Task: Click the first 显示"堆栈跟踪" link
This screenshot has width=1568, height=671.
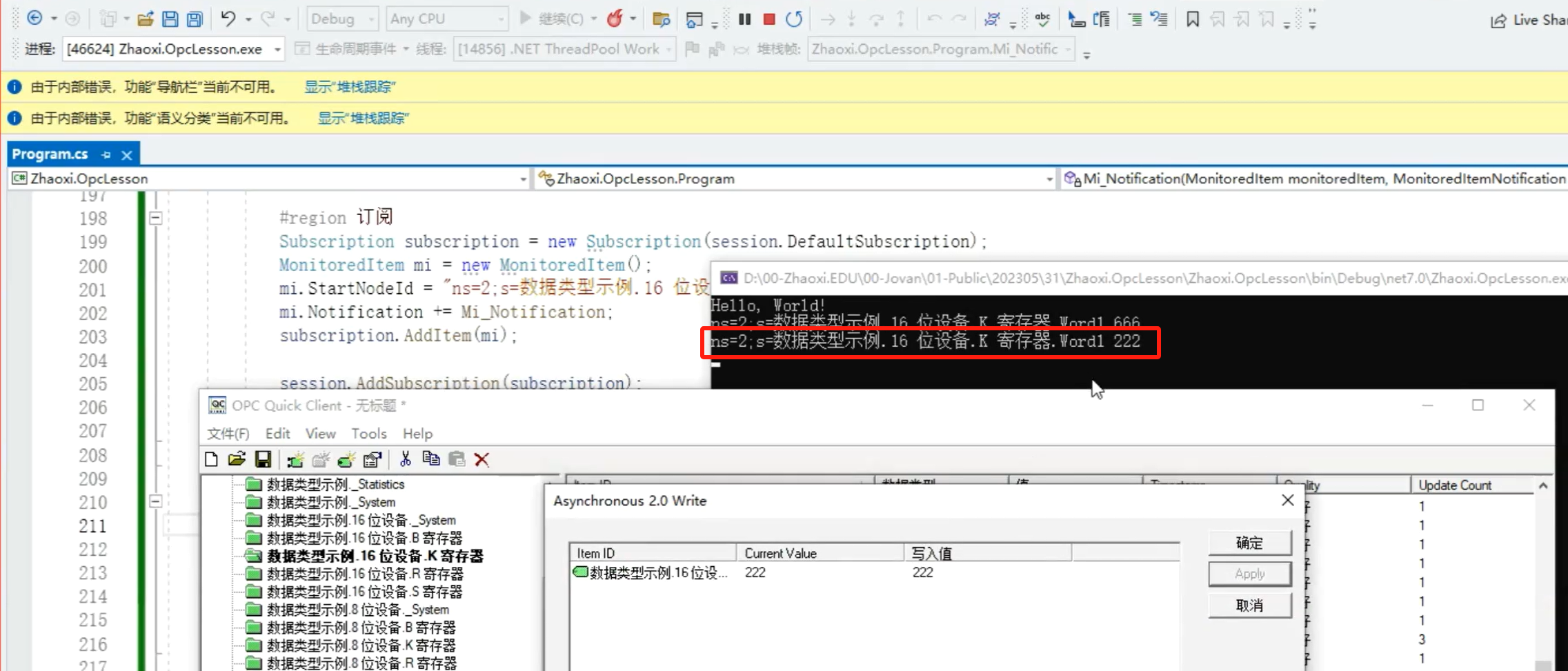Action: (x=350, y=87)
